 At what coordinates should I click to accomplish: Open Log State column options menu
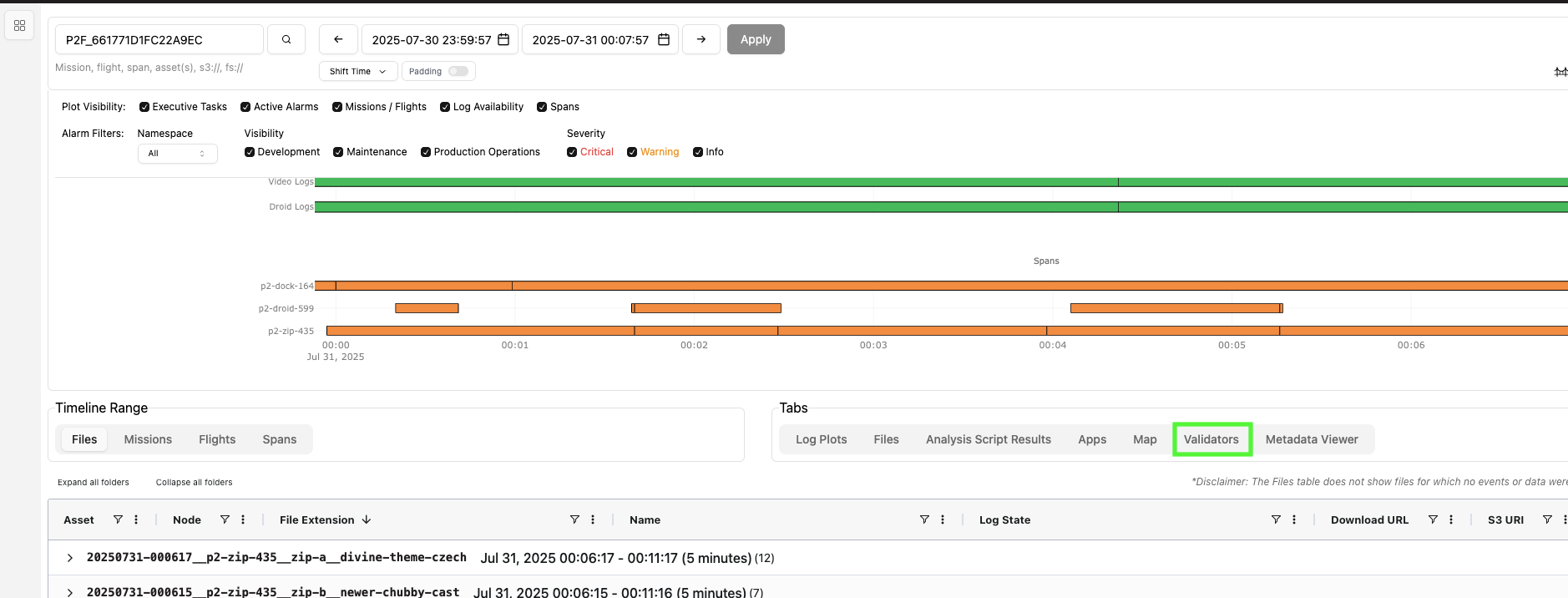pyautogui.click(x=1294, y=519)
